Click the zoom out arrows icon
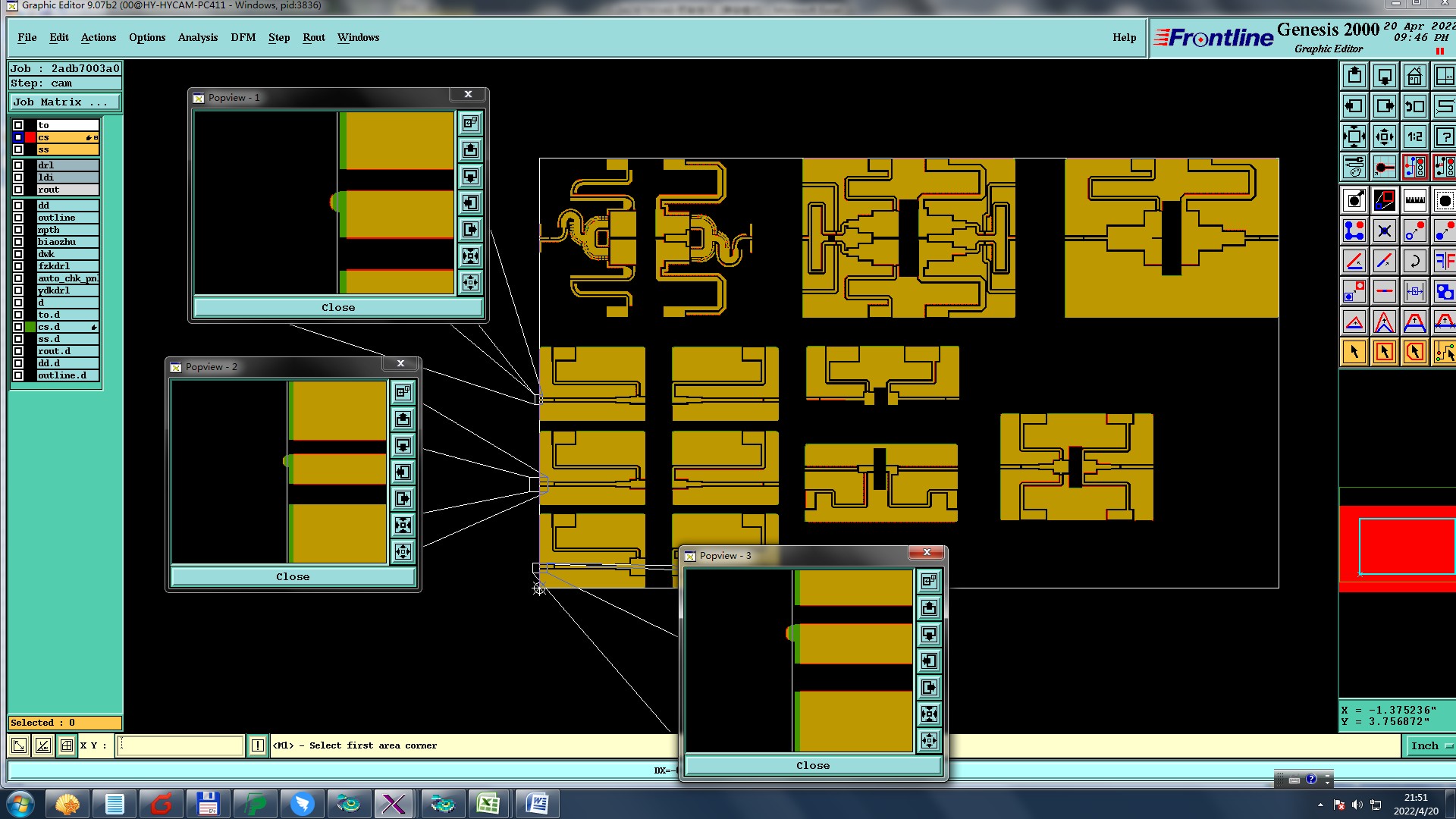Screen dimensions: 1456x819 click(1385, 136)
